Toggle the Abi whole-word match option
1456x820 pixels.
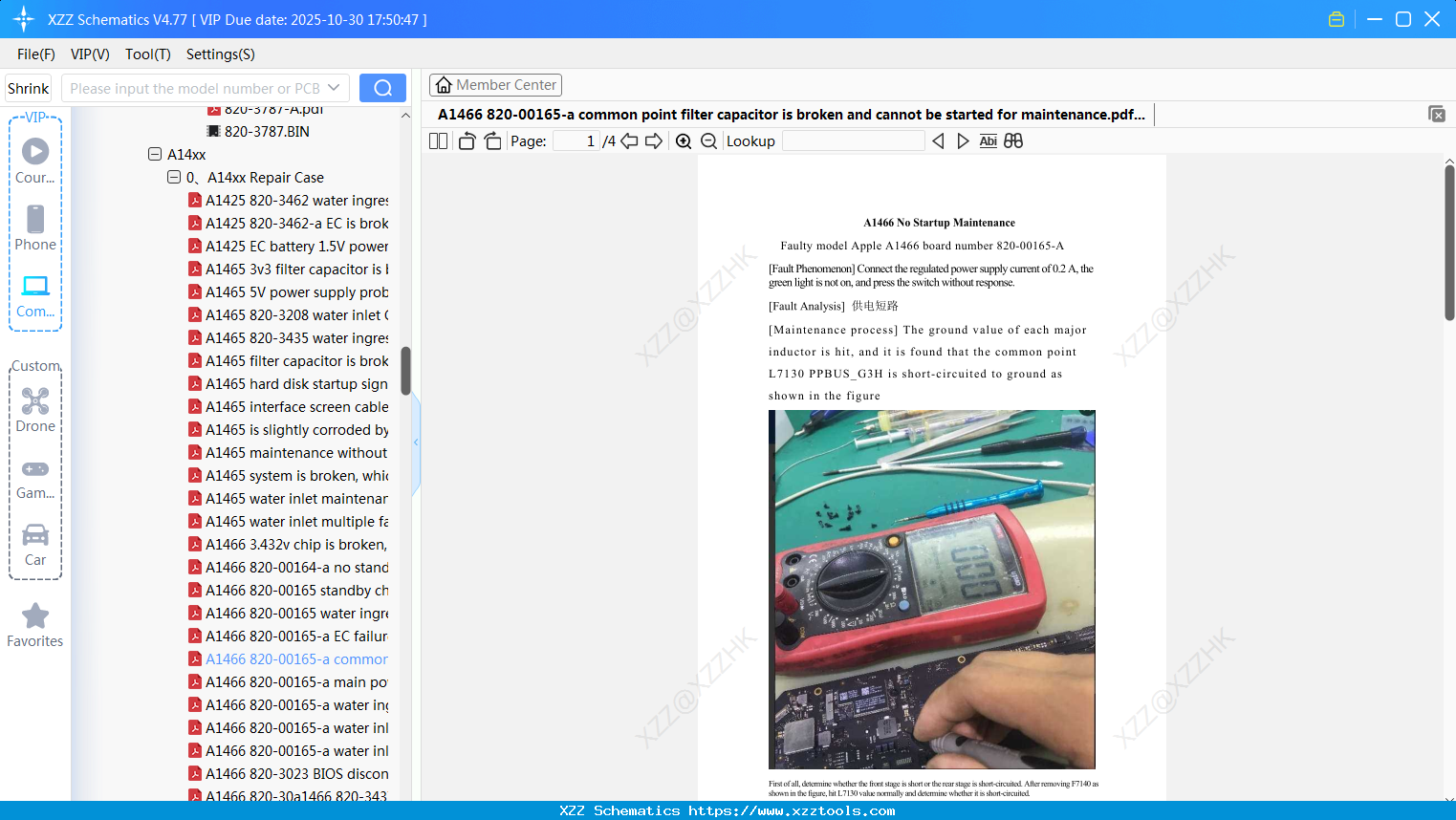point(989,141)
